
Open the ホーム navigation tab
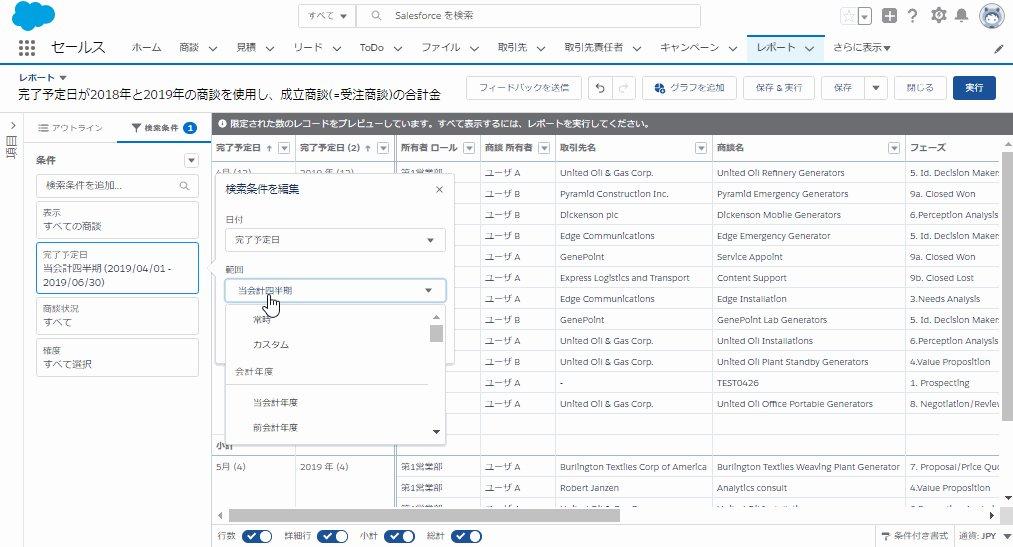147,48
